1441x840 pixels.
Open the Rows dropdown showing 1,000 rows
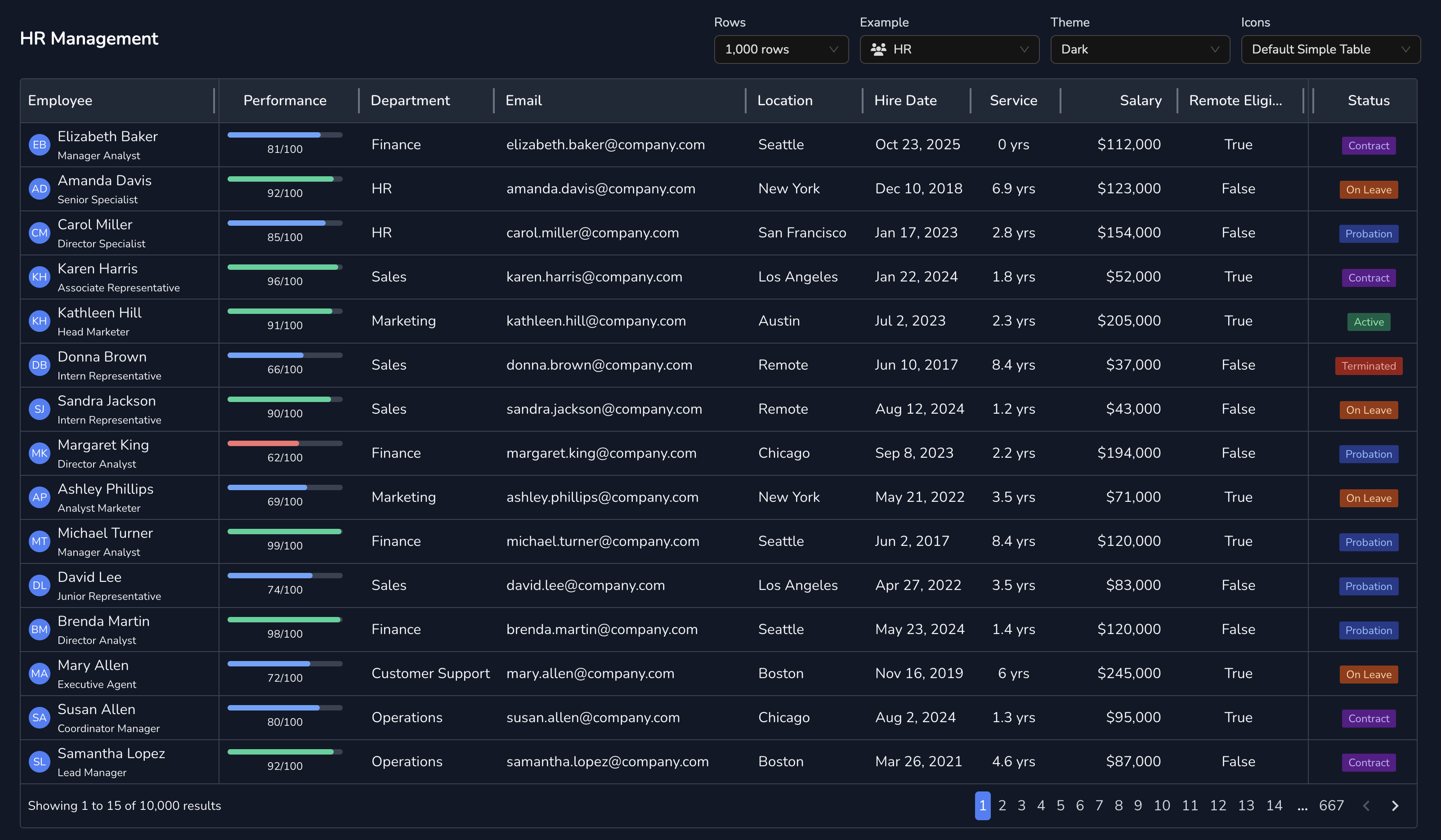(781, 49)
